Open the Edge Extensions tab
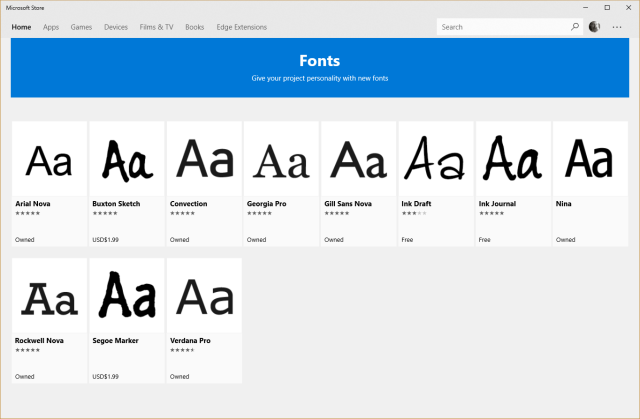This screenshot has height=419, width=640. coord(241,27)
